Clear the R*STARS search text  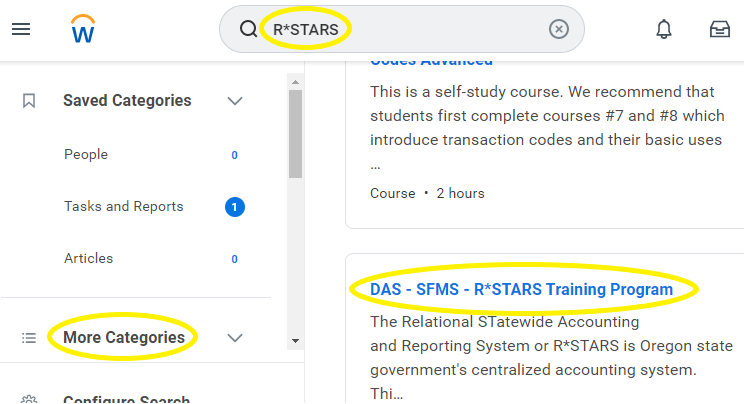point(559,30)
